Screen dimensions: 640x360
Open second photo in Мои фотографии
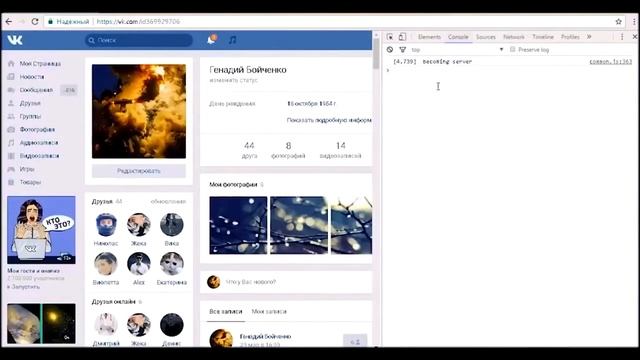299,225
